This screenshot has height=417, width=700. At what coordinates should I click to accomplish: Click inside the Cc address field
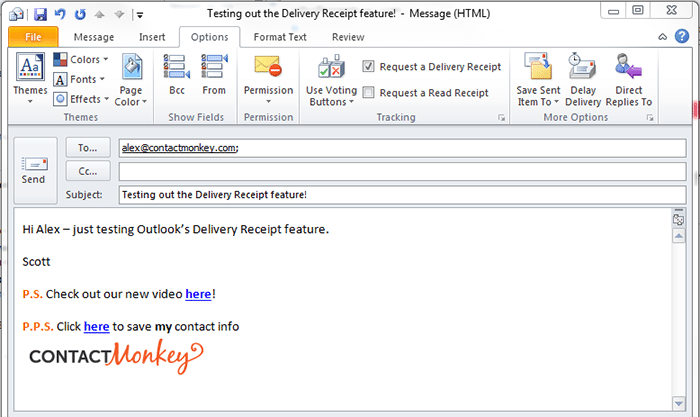tap(402, 172)
